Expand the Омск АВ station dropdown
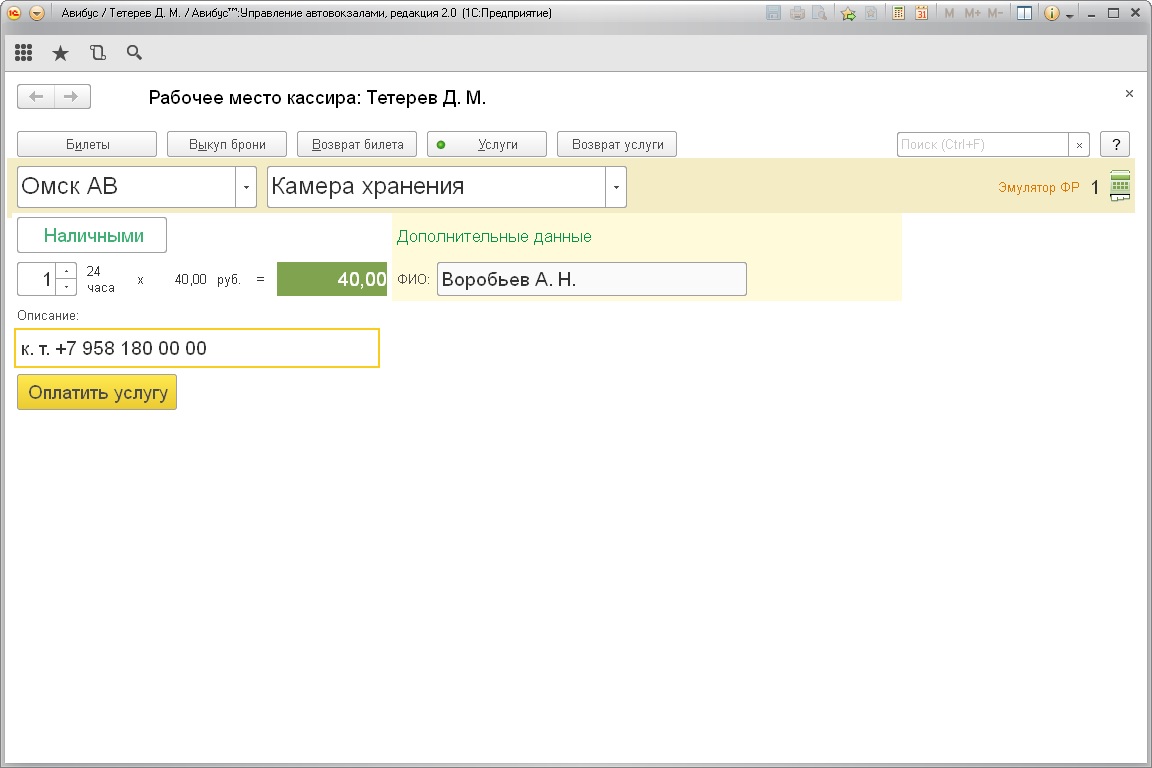Screen dimensions: 1152x768 pos(246,187)
